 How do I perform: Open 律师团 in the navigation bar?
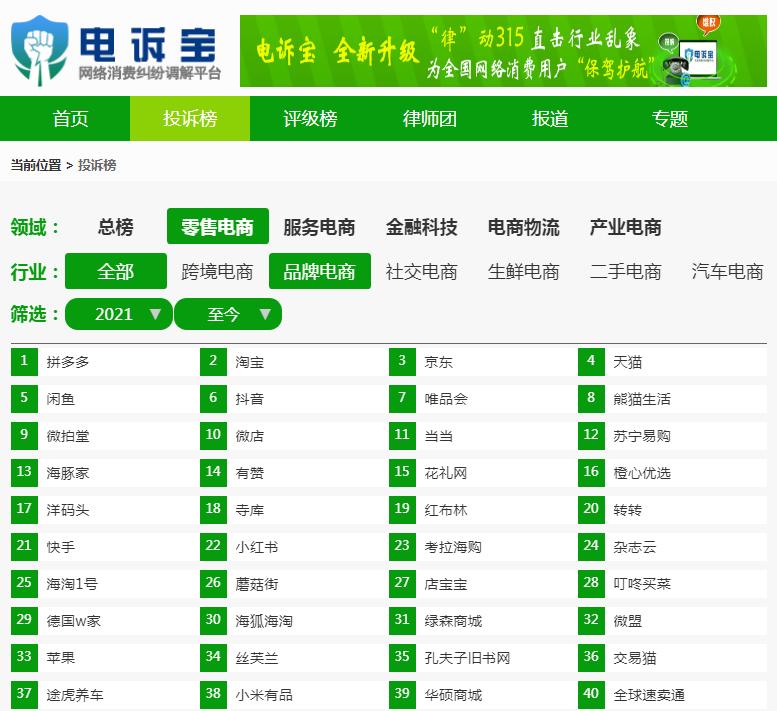[x=430, y=119]
